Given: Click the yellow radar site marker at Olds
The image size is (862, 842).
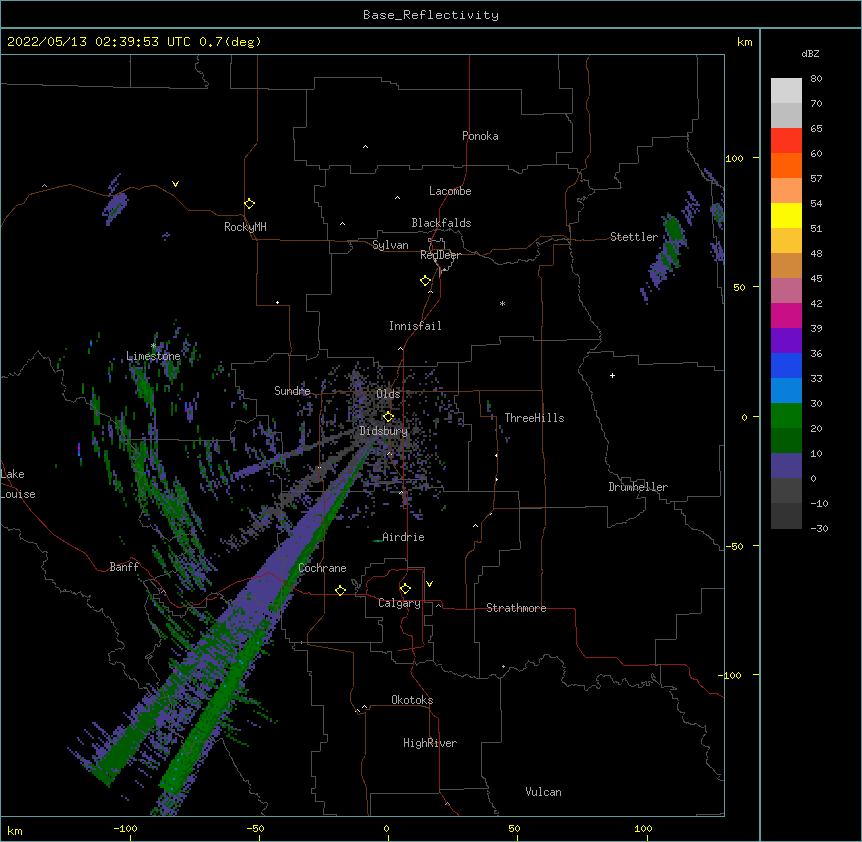Looking at the screenshot, I should (388, 417).
